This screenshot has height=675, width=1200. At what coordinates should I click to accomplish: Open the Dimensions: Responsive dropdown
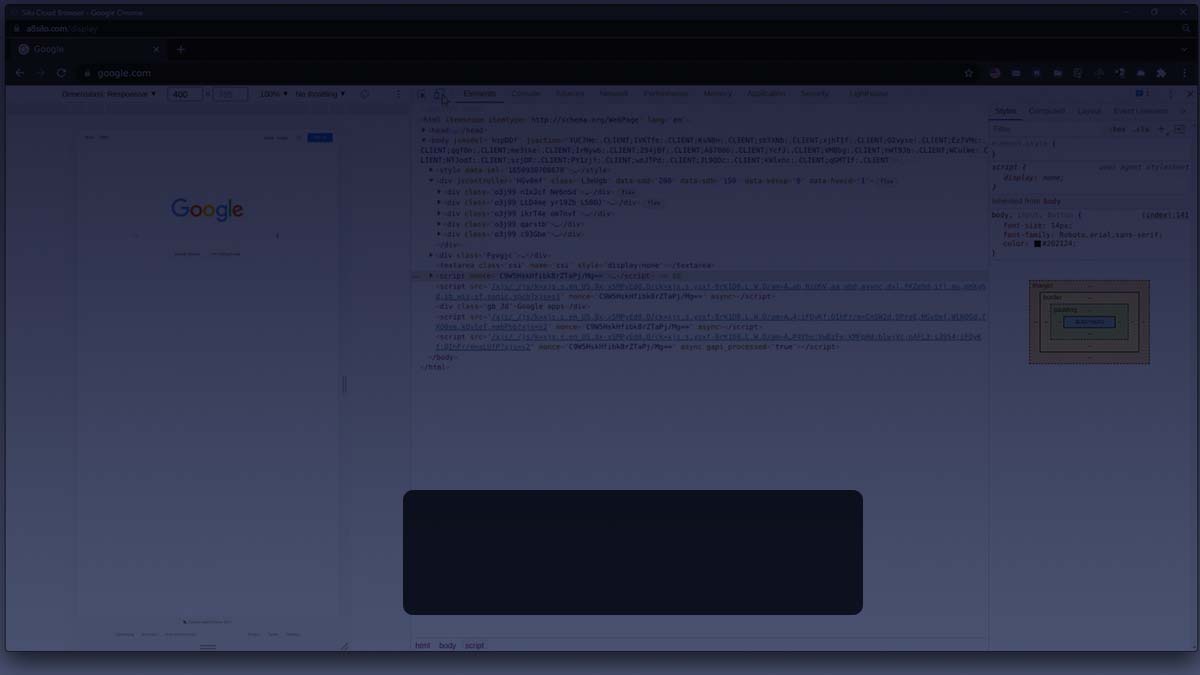pyautogui.click(x=109, y=94)
